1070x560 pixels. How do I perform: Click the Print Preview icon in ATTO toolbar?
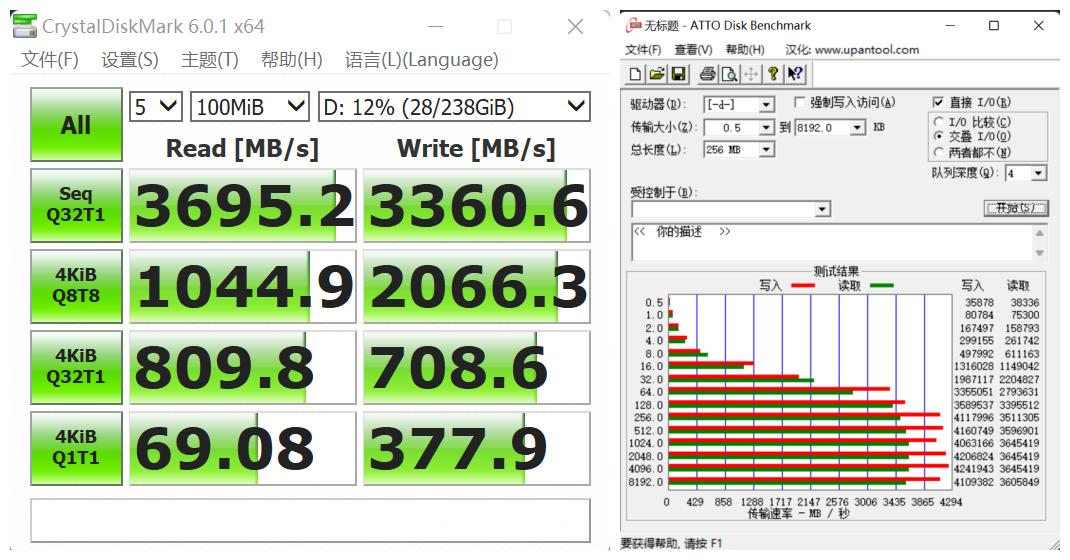click(729, 74)
